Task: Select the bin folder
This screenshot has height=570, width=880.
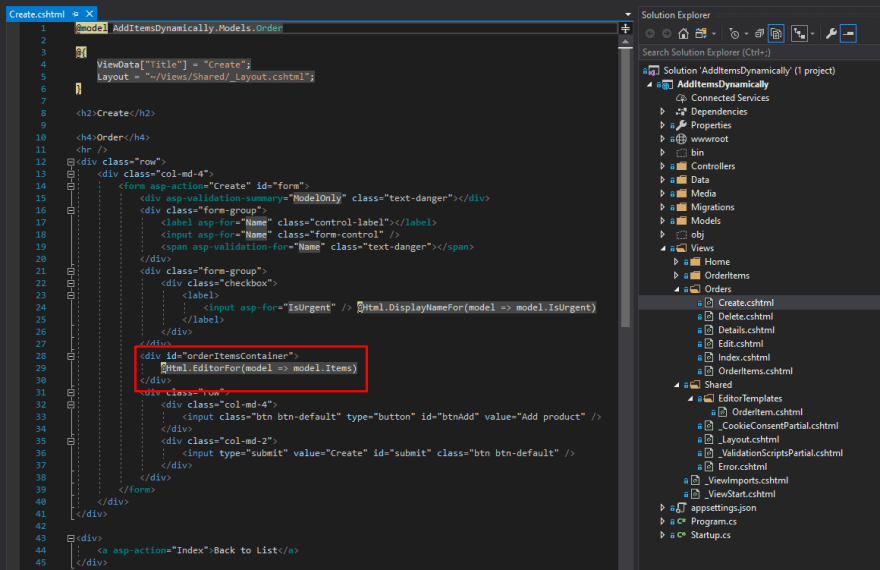Action: [697, 153]
